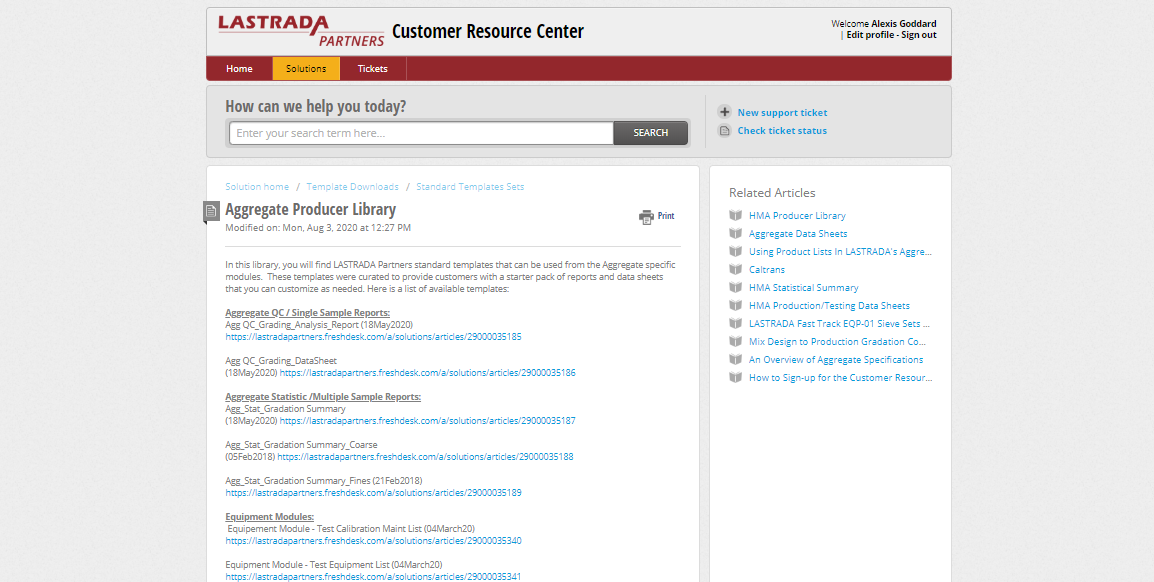Click the document icon beside Check ticket status

click(725, 131)
